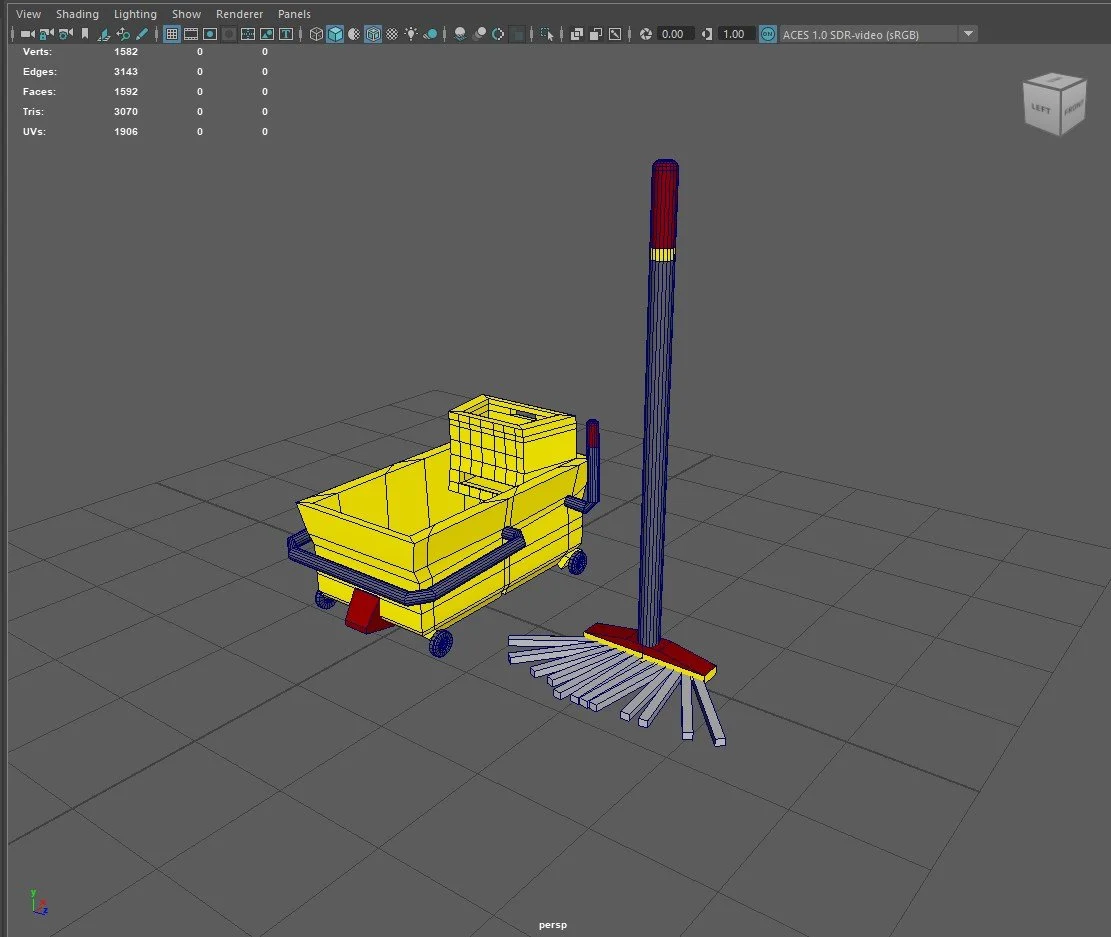Switch the viewport to Wireframe shading
This screenshot has height=937, width=1111.
pyautogui.click(x=316, y=34)
